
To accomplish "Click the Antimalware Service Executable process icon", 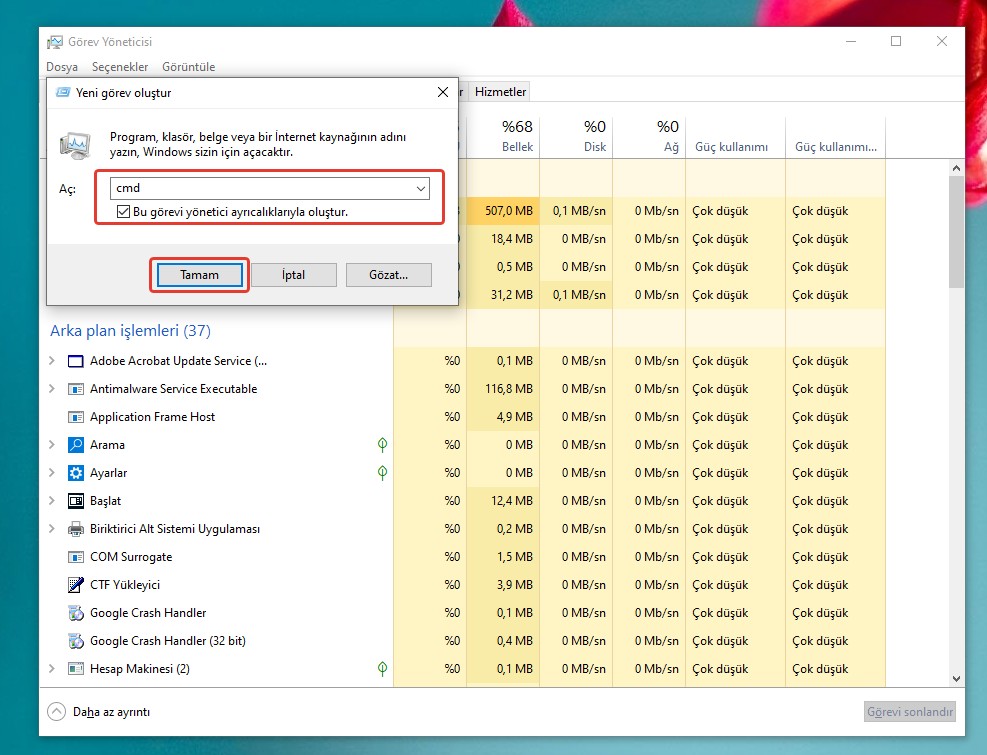I will [x=76, y=389].
